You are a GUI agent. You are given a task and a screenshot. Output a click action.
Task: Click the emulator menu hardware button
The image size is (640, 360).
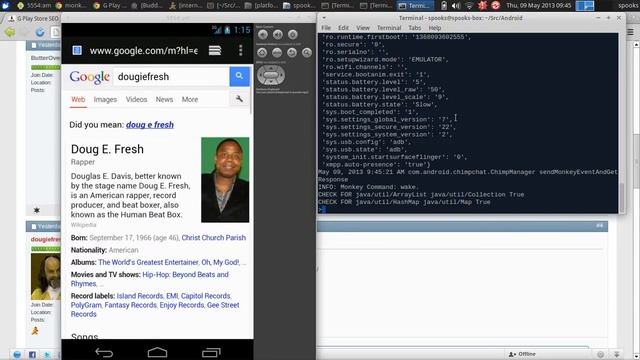277,53
